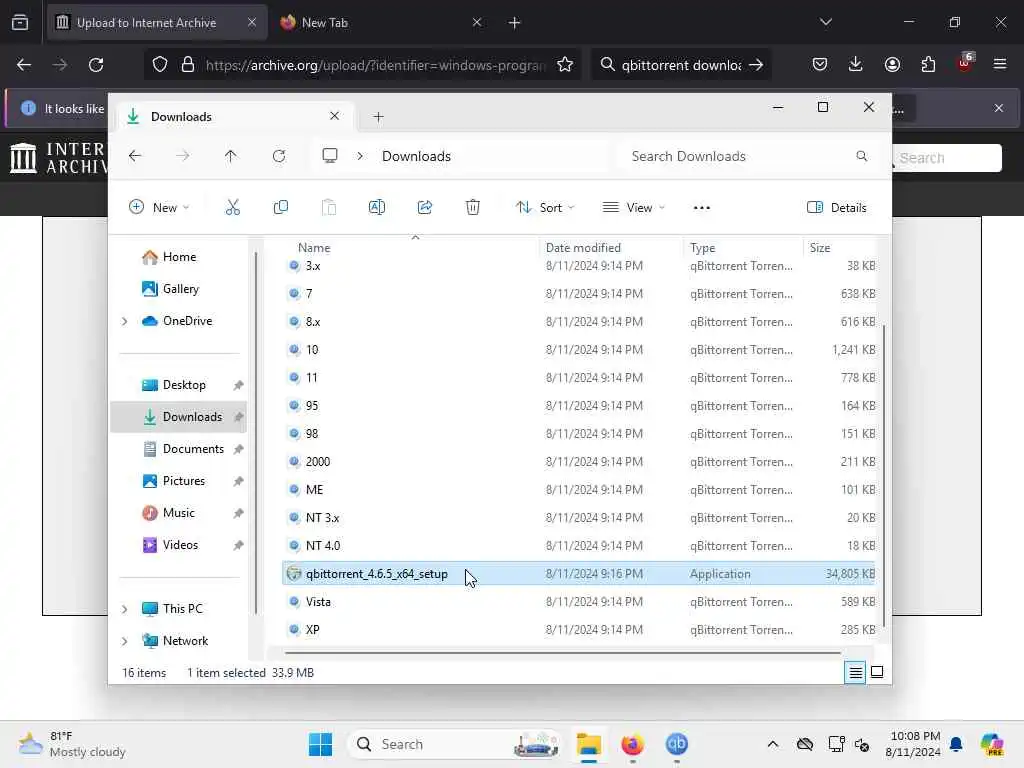Image resolution: width=1024 pixels, height=768 pixels.
Task: Open File Explorer from the taskbar
Action: (x=588, y=744)
